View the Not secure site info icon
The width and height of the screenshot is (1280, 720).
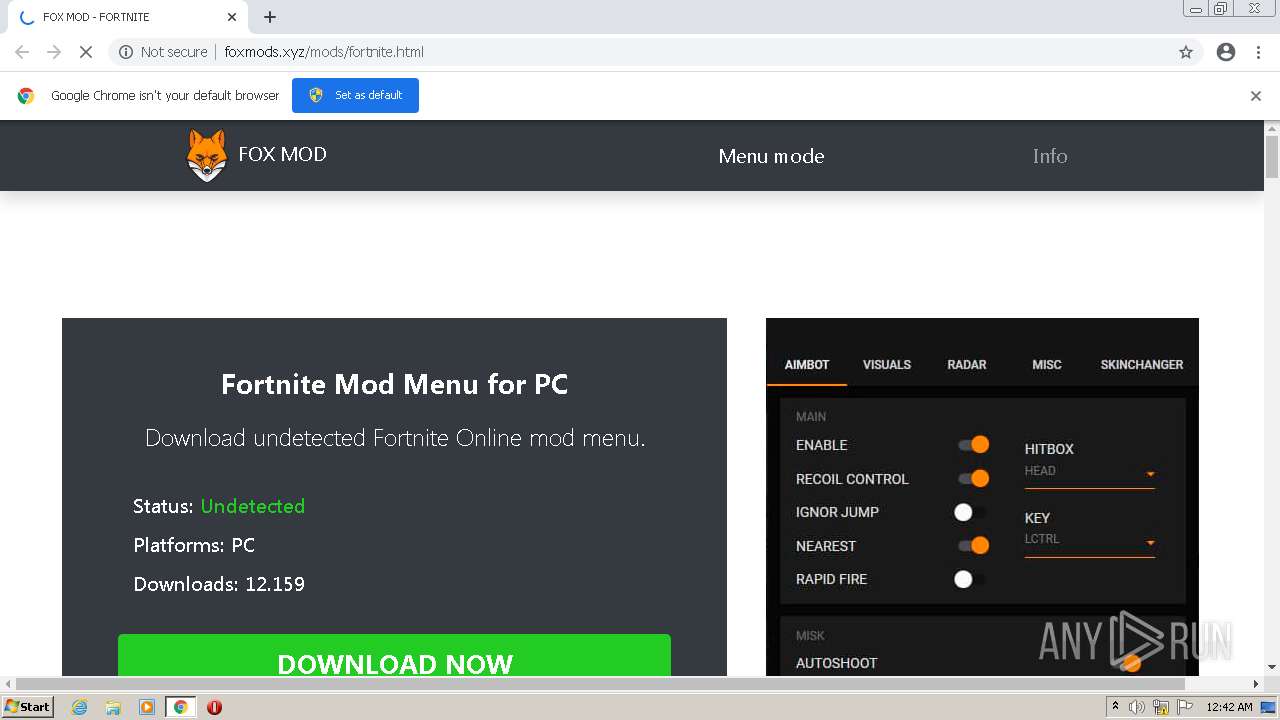pyautogui.click(x=126, y=52)
